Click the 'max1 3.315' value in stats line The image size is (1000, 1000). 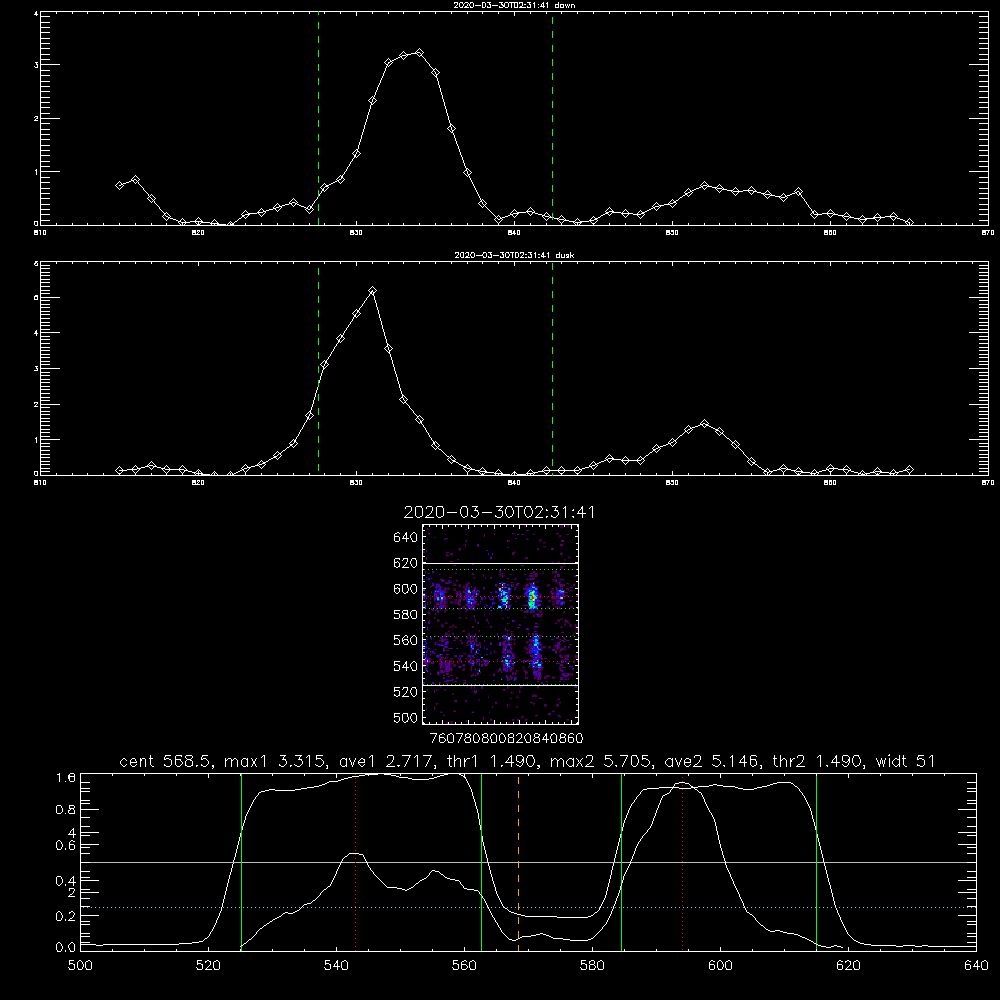277,761
